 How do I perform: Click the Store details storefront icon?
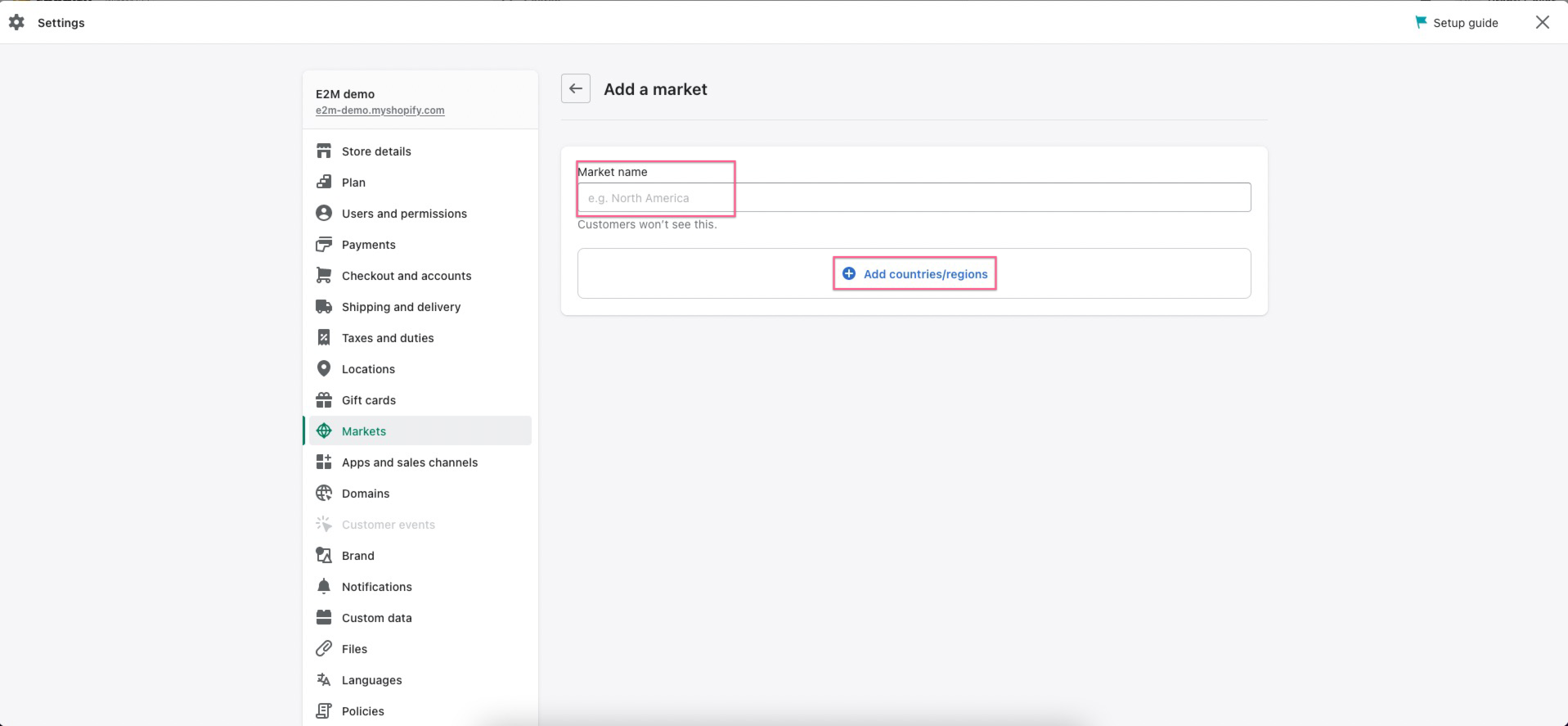point(324,151)
